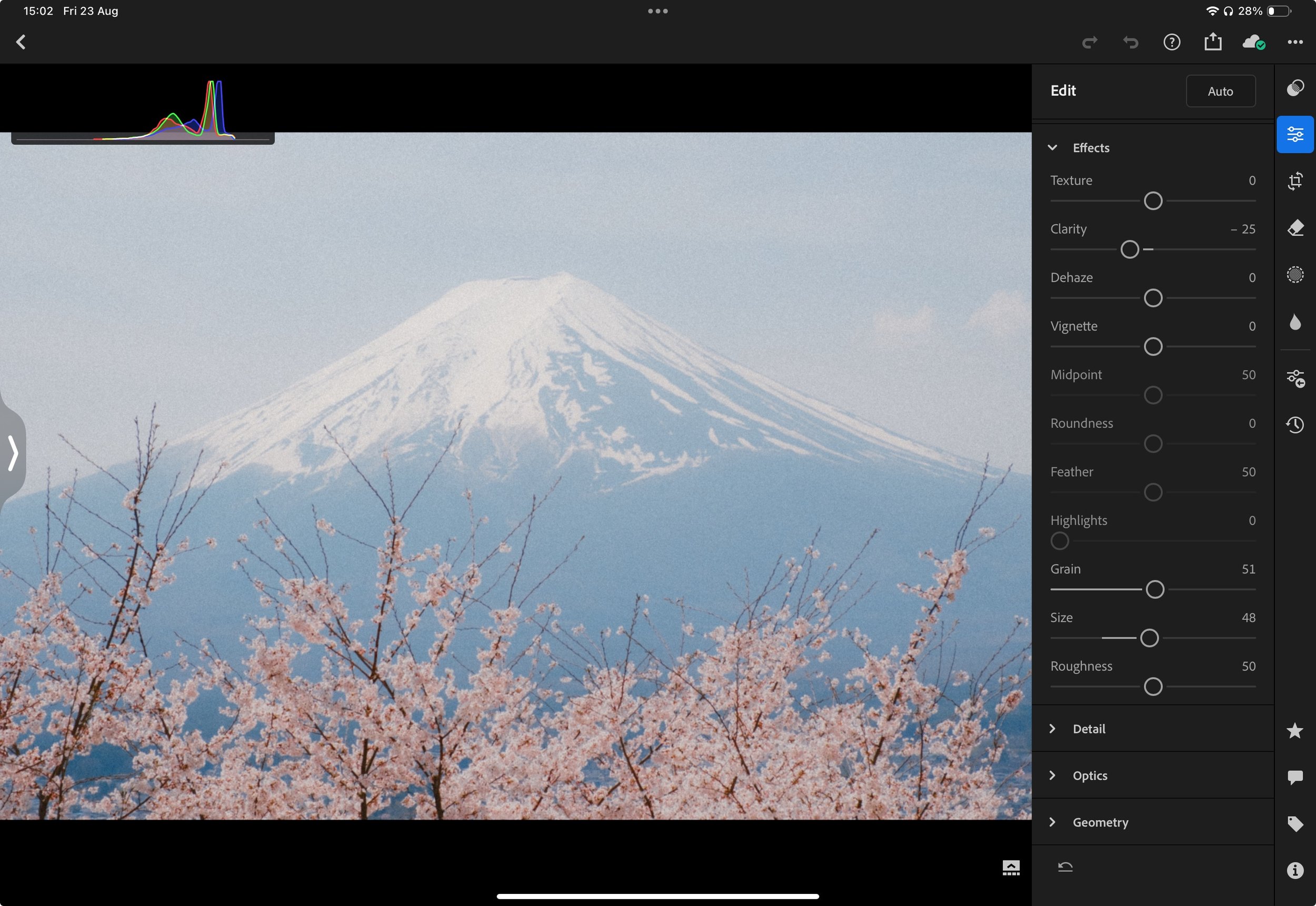
Task: Tap the Size value 48
Action: point(1249,618)
